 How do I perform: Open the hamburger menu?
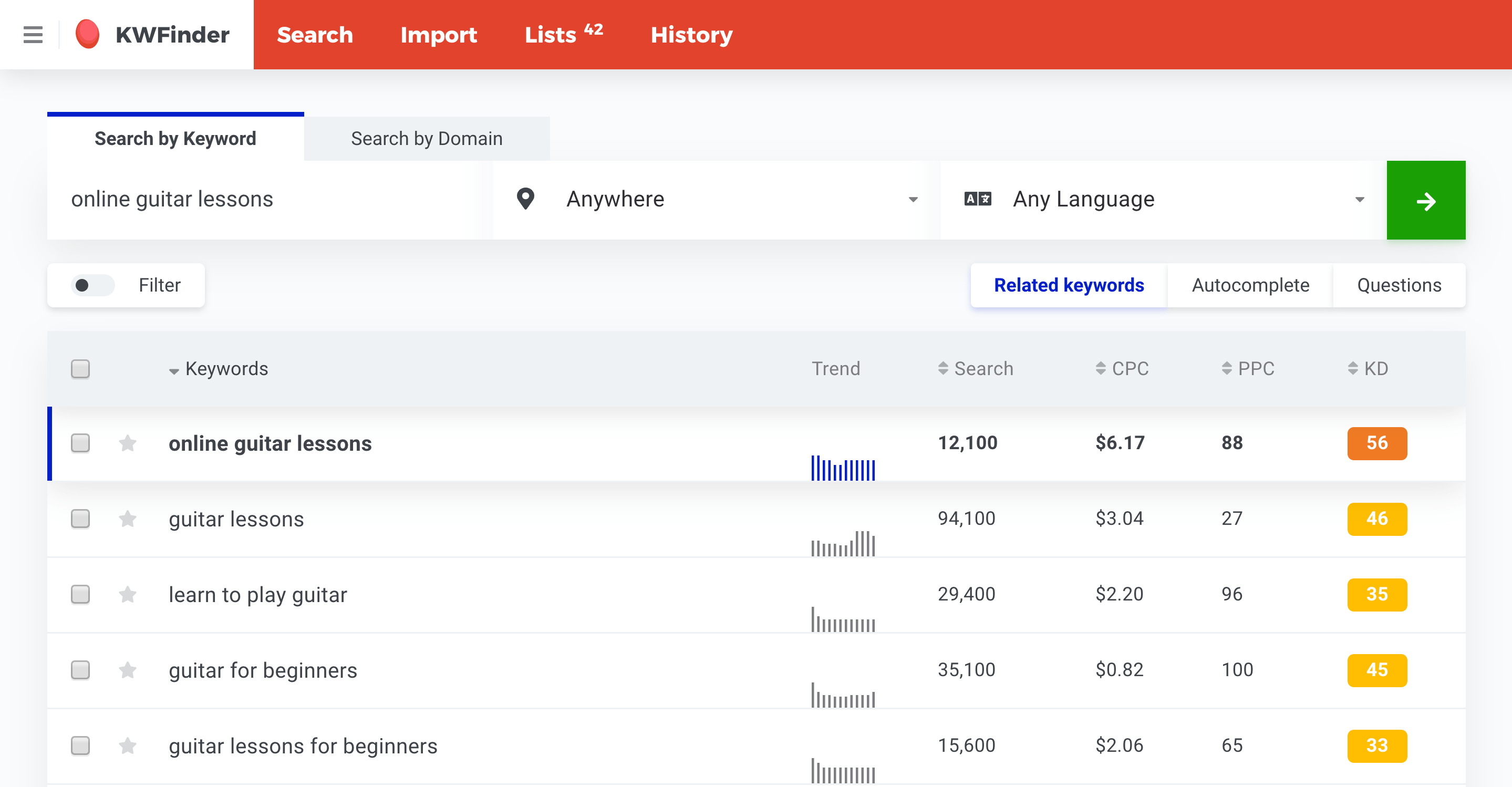tap(33, 35)
